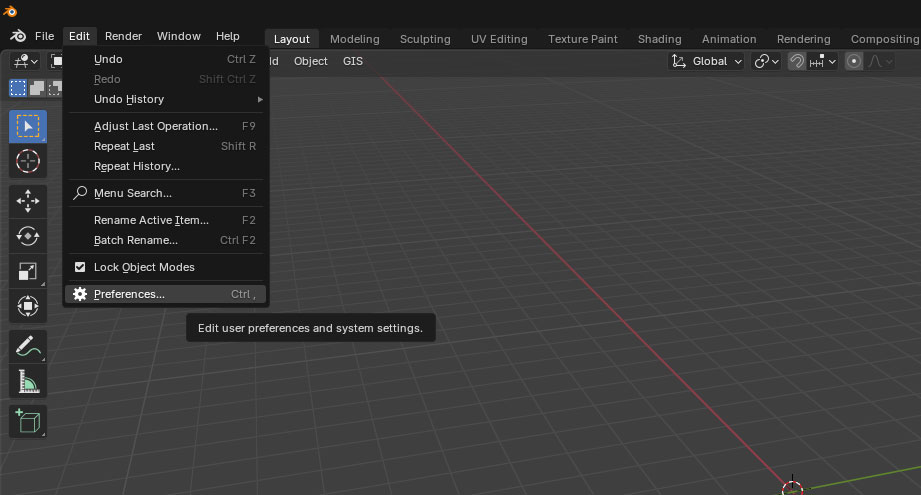
Task: Switch to the Sculpting workspace tab
Action: point(425,39)
